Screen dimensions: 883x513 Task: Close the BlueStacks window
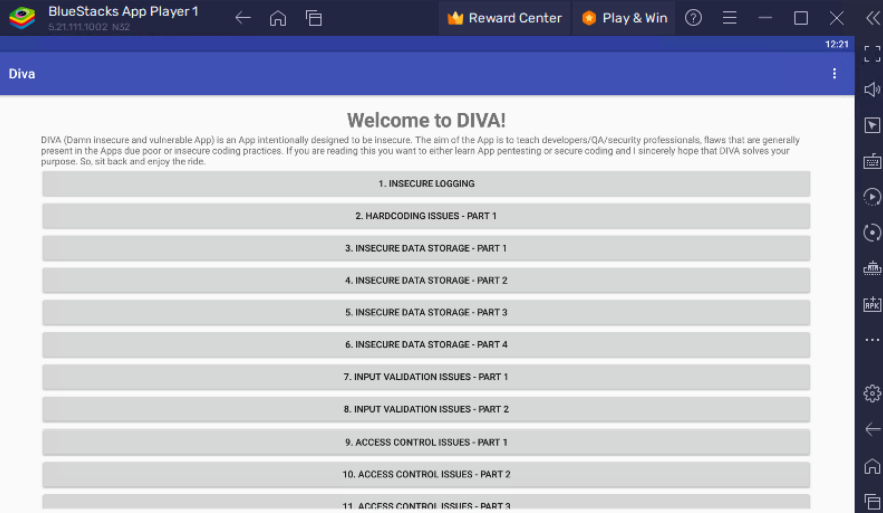click(836, 18)
